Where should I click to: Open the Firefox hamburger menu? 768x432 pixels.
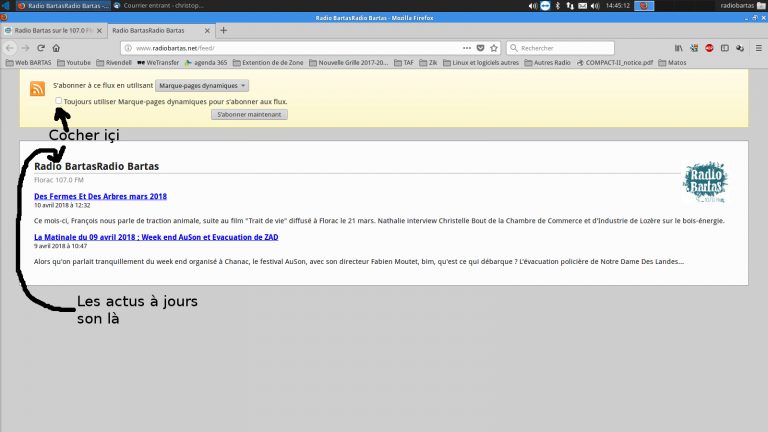pyautogui.click(x=759, y=48)
